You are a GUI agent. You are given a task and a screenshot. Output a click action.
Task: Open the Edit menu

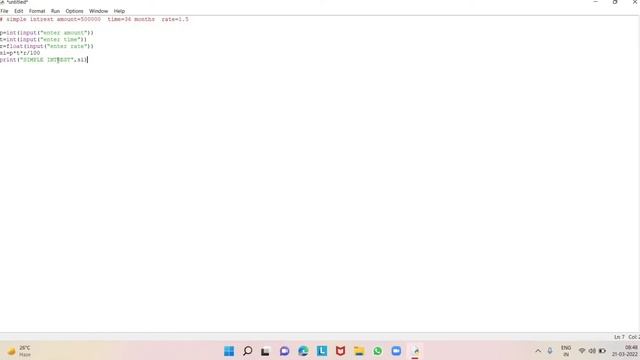coord(19,11)
